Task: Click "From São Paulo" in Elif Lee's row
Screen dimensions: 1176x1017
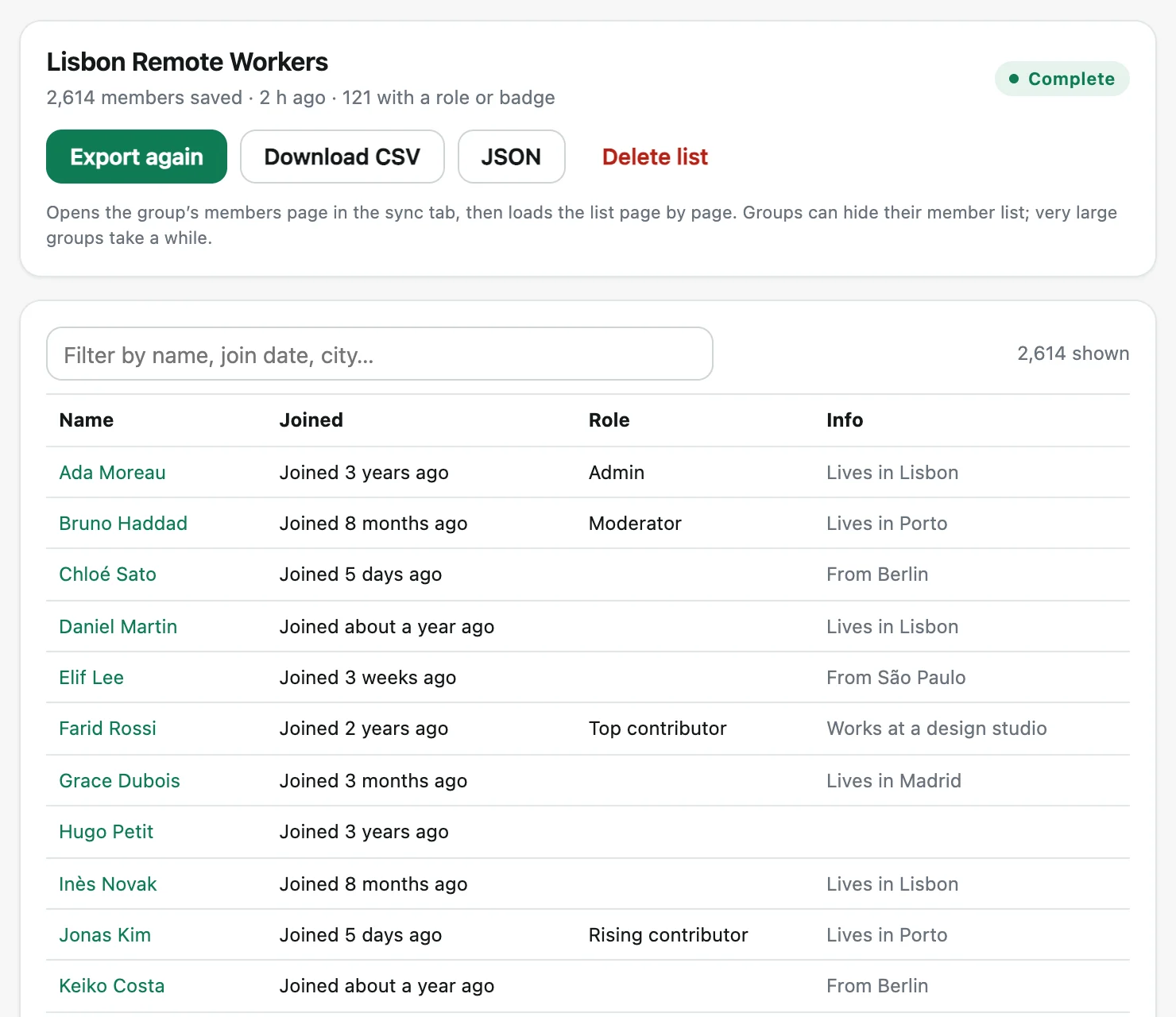Action: tap(896, 678)
